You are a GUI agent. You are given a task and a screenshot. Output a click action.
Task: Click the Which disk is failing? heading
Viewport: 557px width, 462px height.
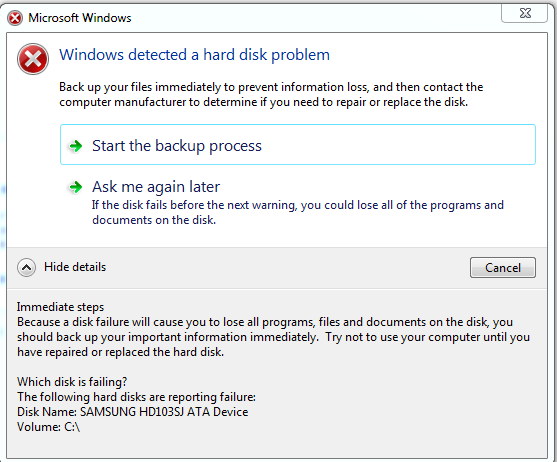[x=72, y=382]
